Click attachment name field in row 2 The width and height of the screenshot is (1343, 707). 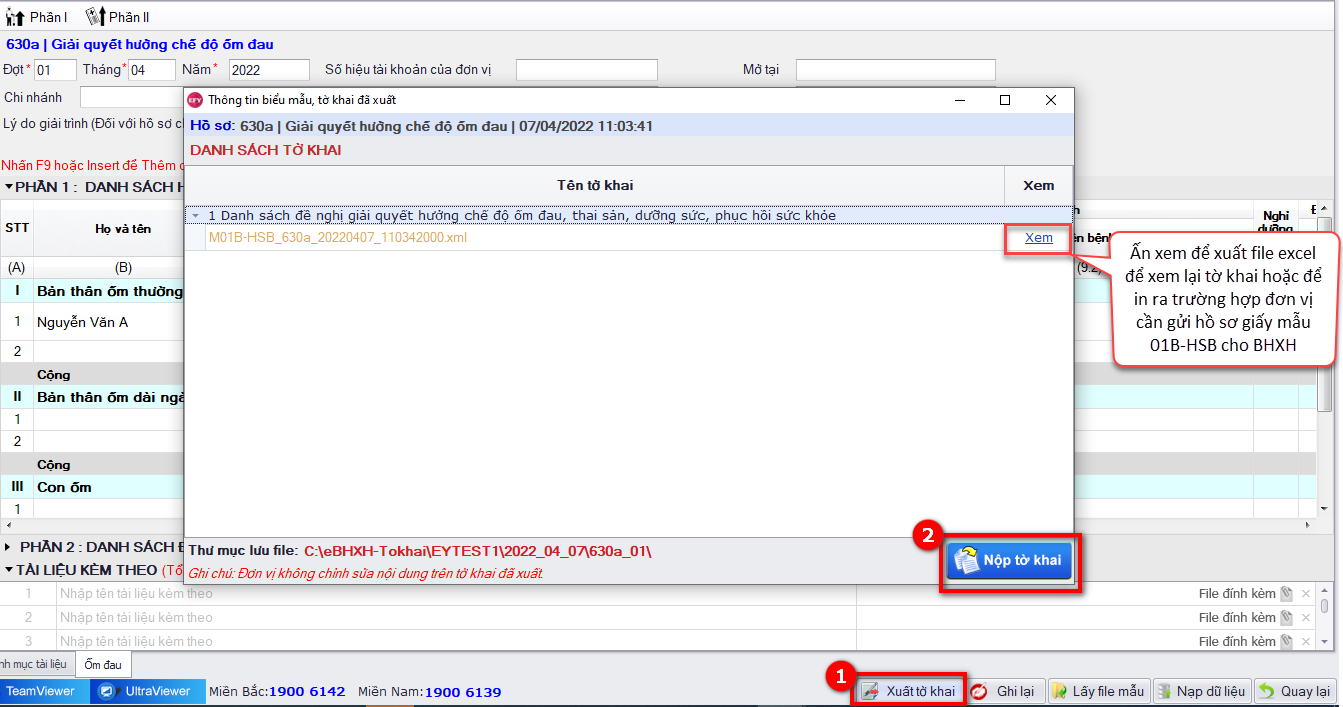[457, 618]
